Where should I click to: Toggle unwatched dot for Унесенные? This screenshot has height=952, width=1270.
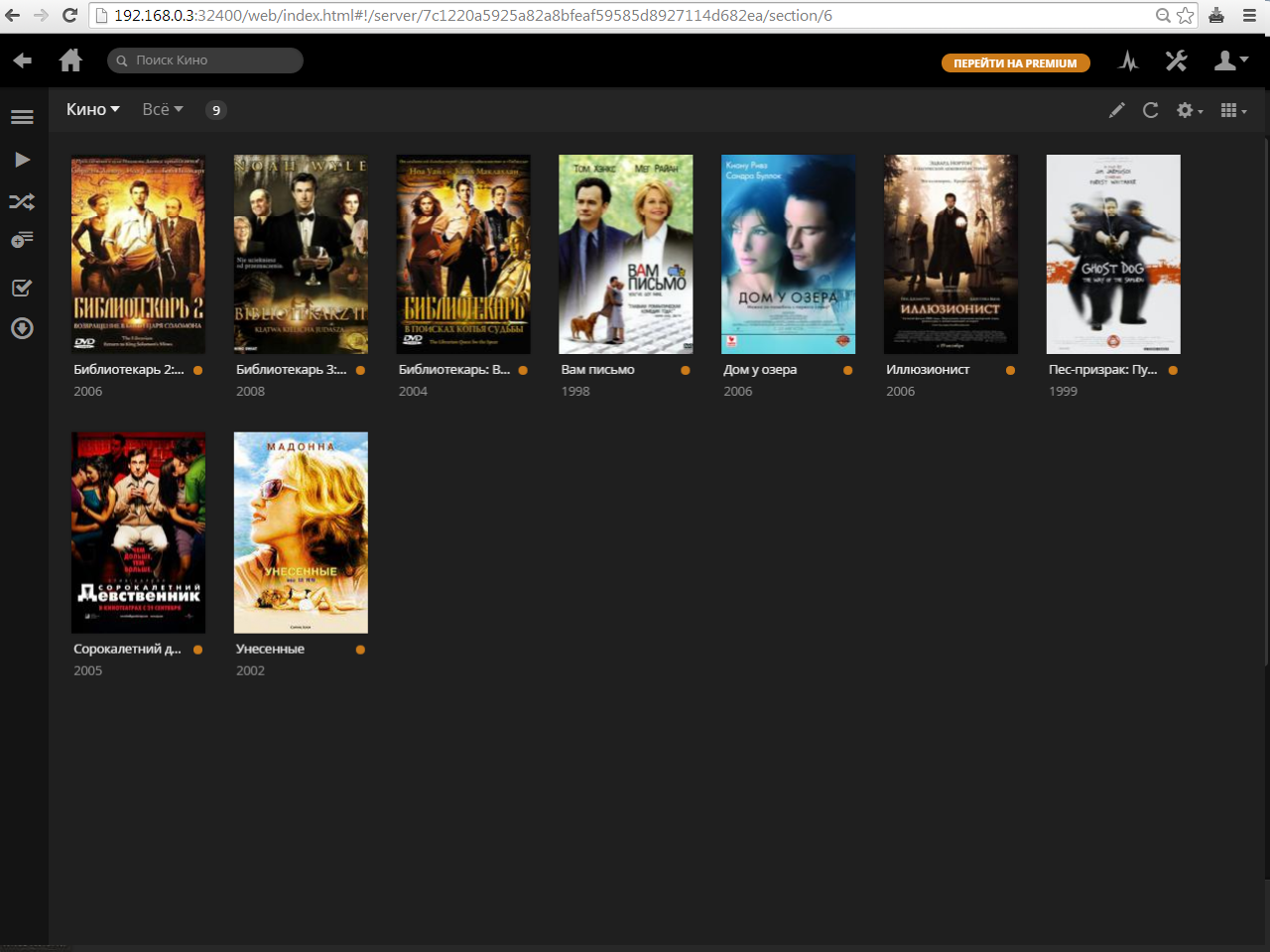[x=360, y=650]
